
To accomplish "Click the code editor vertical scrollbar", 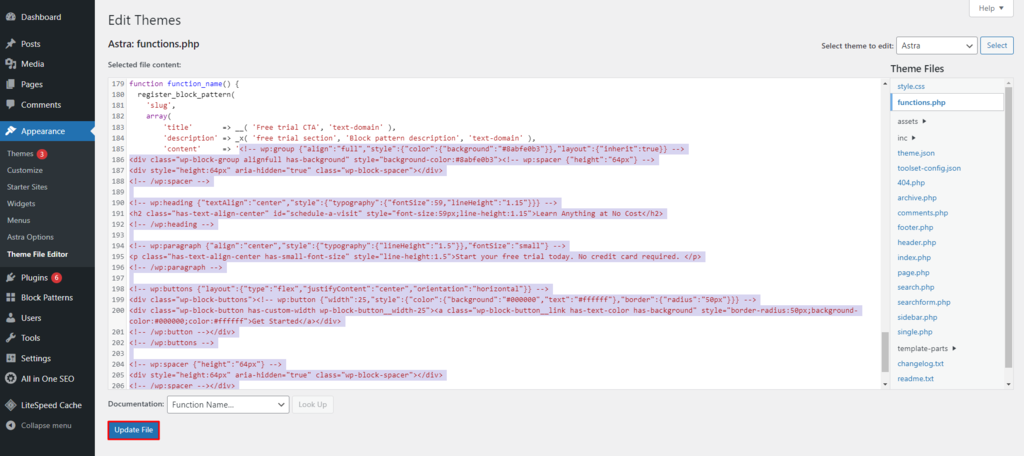I will coord(884,352).
